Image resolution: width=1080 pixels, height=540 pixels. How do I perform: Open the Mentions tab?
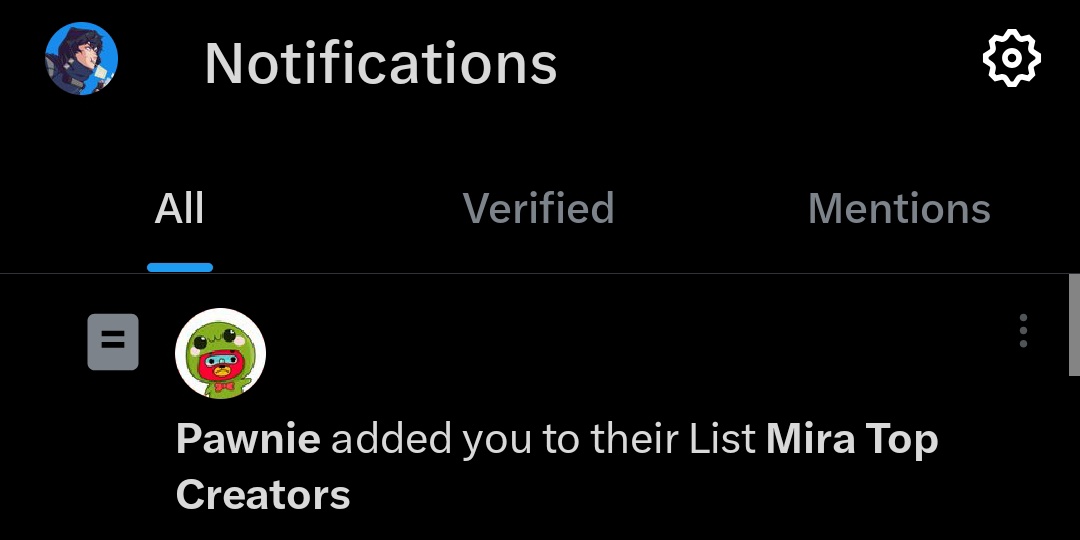point(899,209)
